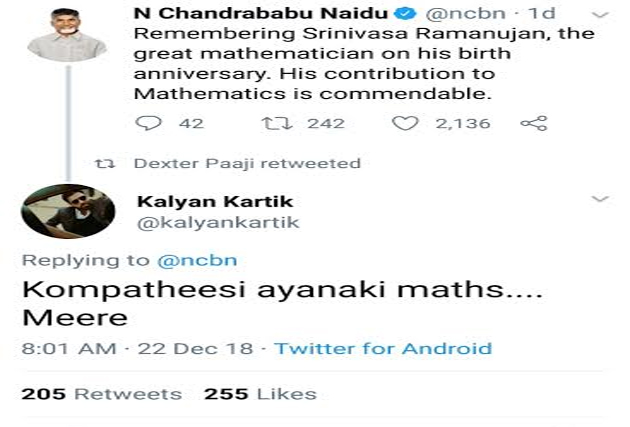The height and width of the screenshot is (427, 630).
Task: Like the Ramanujan tweet with heart icon
Action: tap(404, 123)
